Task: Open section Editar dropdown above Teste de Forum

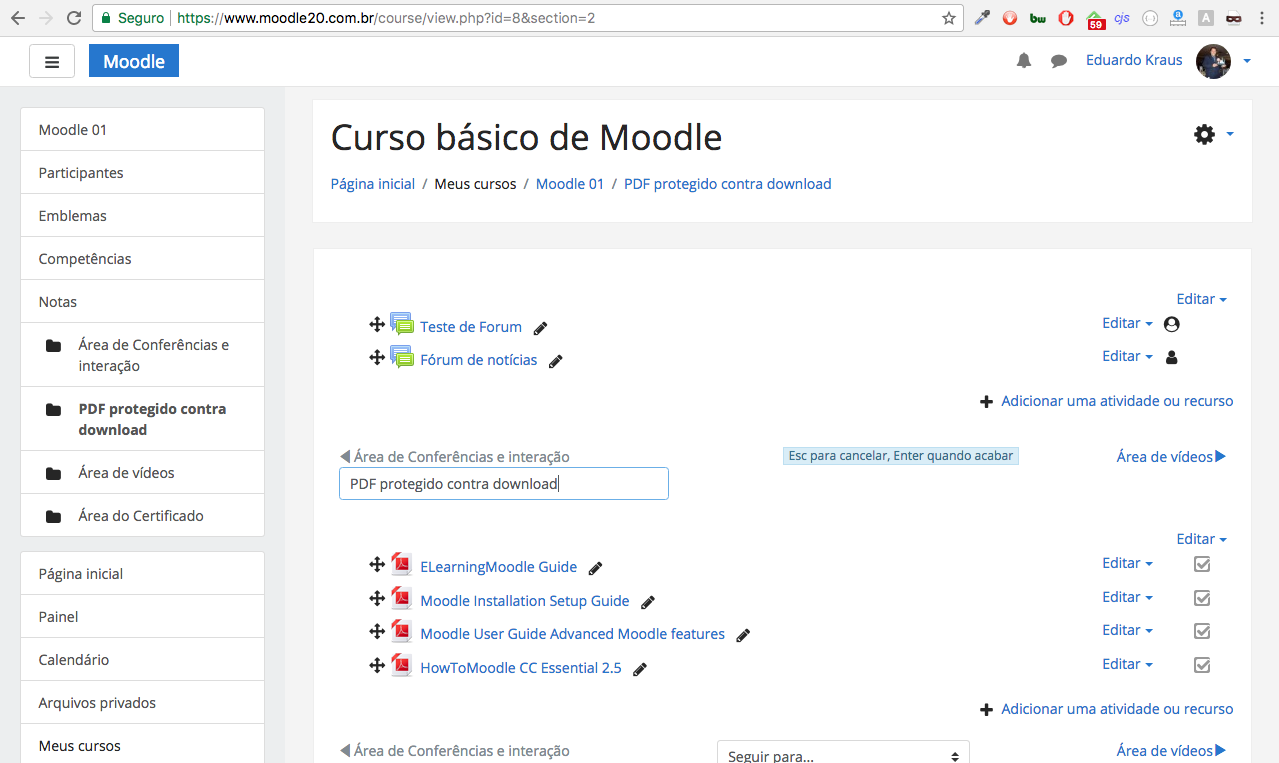Action: click(1201, 299)
